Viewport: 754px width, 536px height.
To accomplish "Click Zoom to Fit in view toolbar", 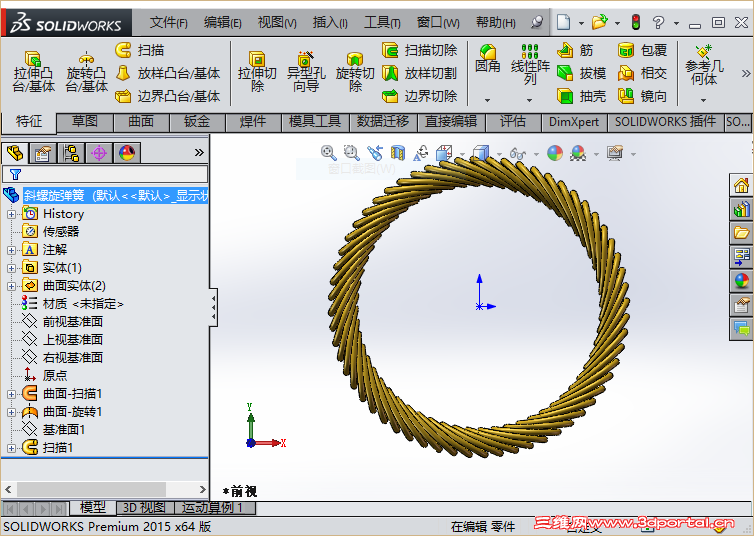I will [328, 153].
